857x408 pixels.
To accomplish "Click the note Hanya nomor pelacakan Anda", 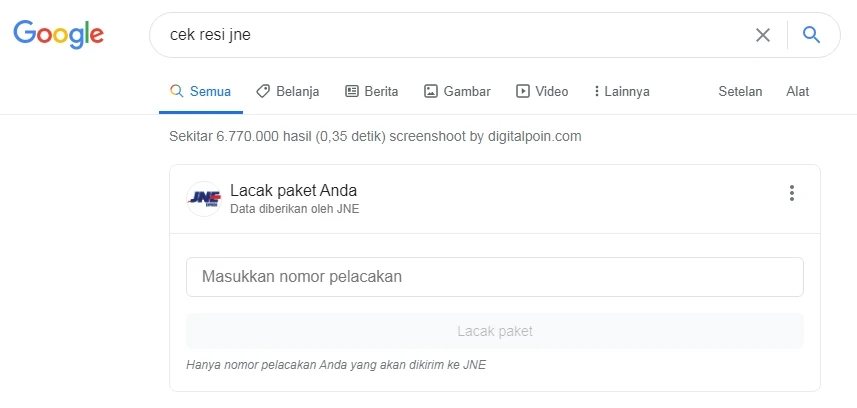I will pyautogui.click(x=336, y=365).
